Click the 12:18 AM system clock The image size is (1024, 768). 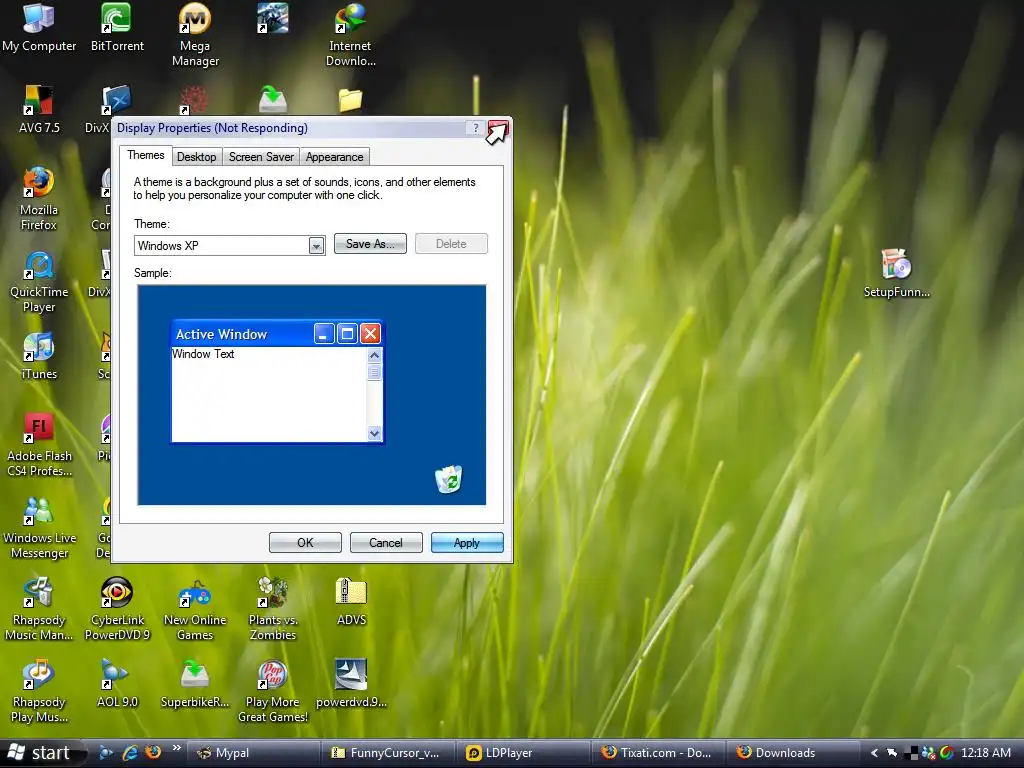[986, 753]
